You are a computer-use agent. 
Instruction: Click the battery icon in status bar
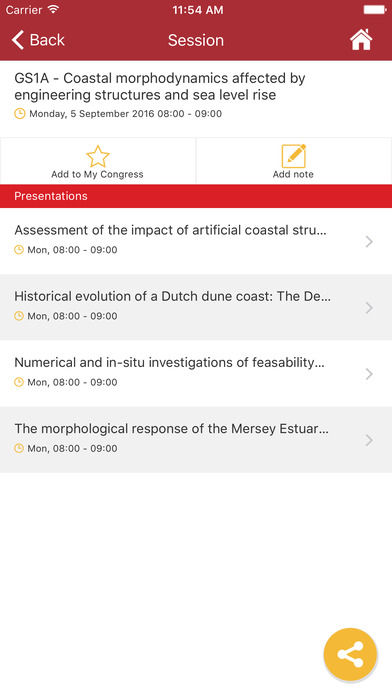point(375,10)
